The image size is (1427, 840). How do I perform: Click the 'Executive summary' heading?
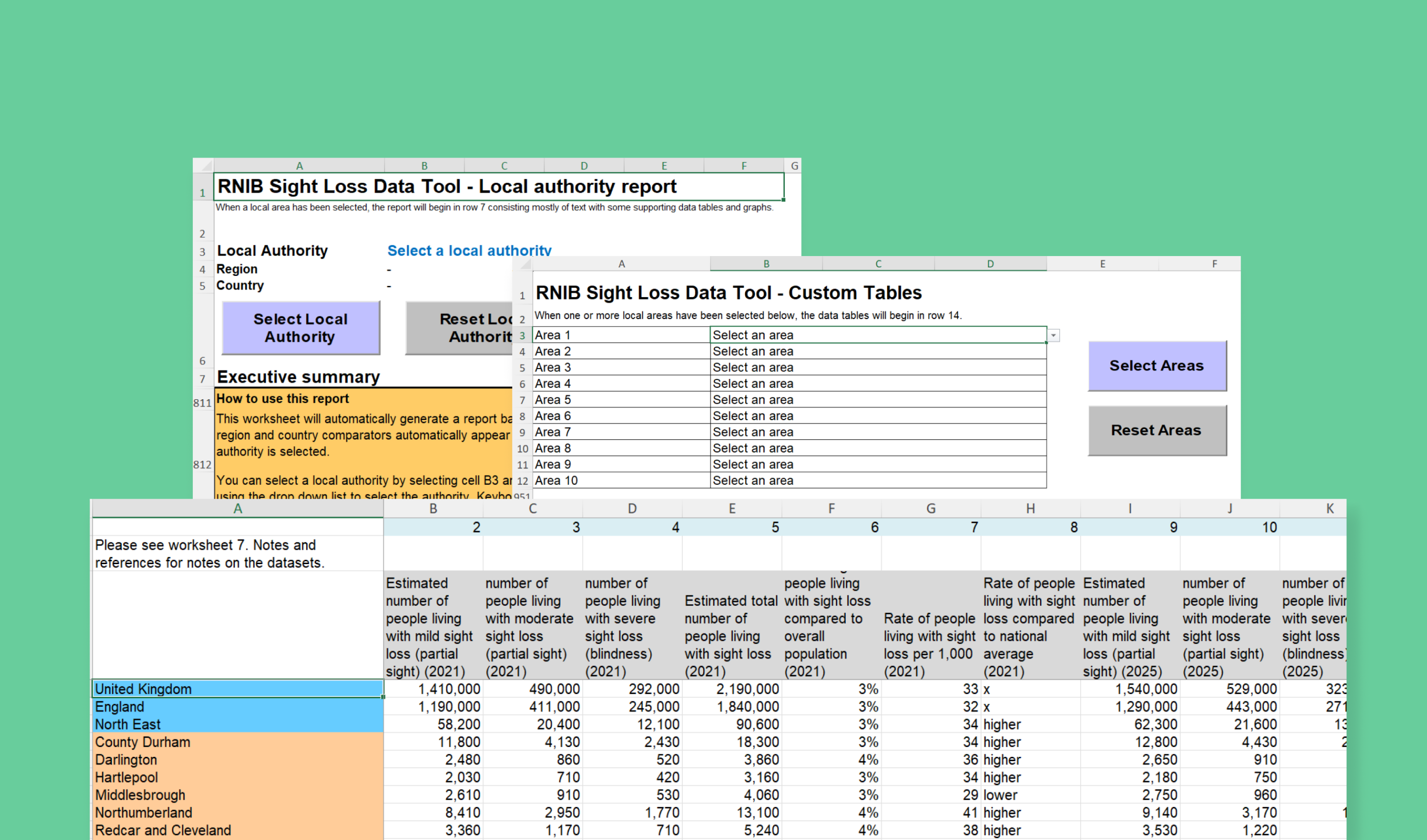coord(298,377)
